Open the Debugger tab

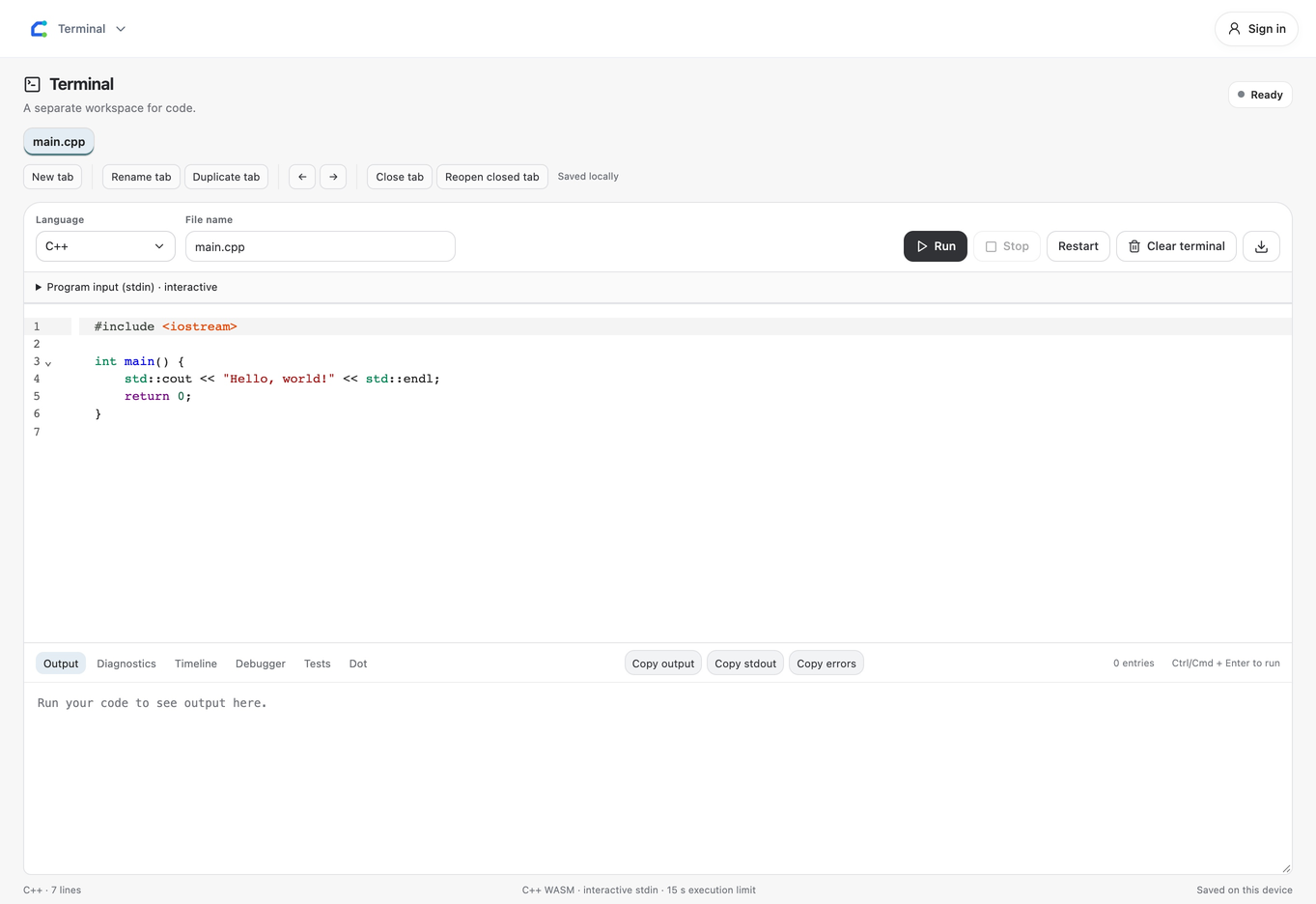click(261, 664)
